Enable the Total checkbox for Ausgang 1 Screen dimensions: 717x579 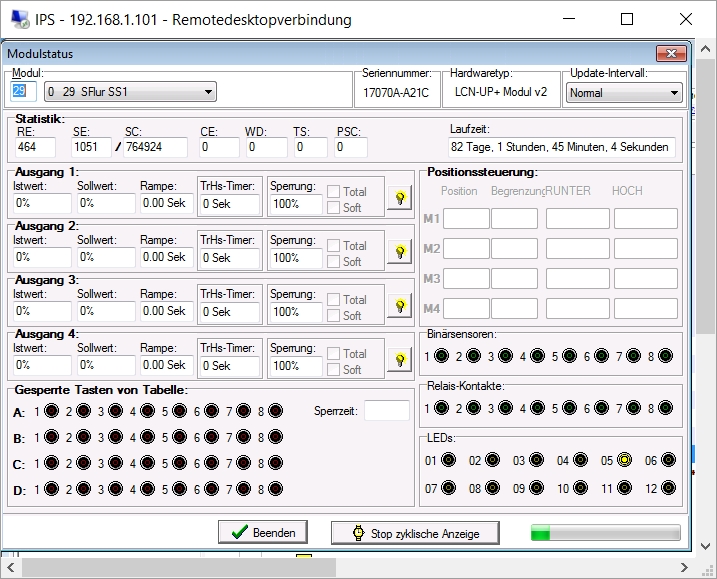pyautogui.click(x=334, y=192)
